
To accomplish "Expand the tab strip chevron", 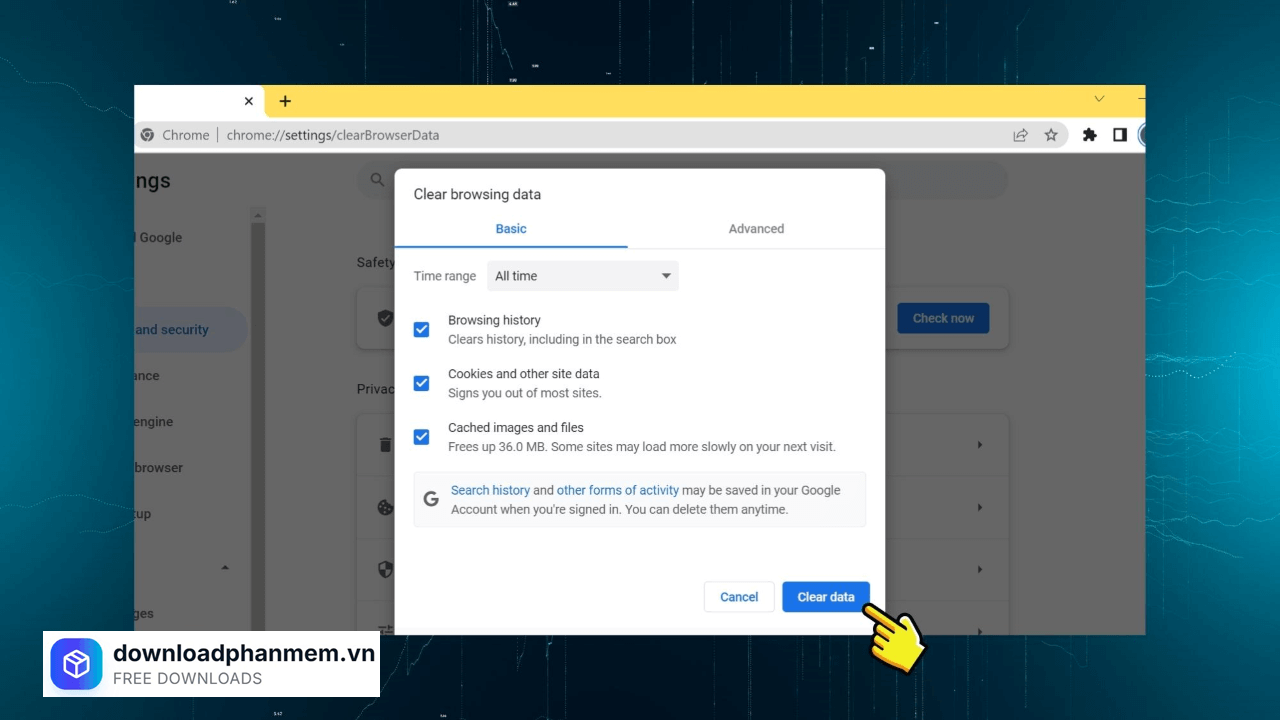I will tap(1099, 99).
